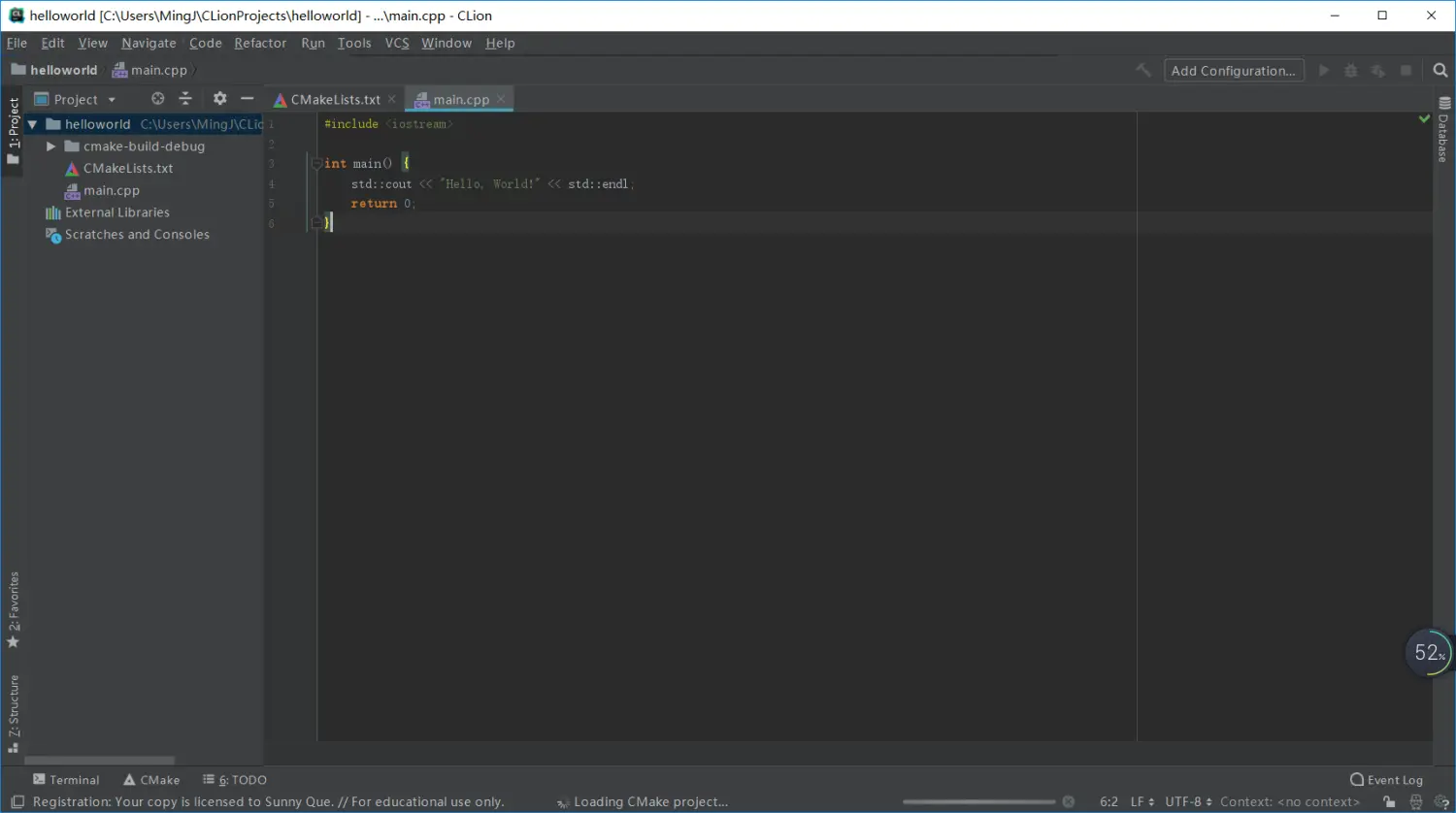Open the Code menu
The height and width of the screenshot is (813, 1456).
(x=205, y=43)
